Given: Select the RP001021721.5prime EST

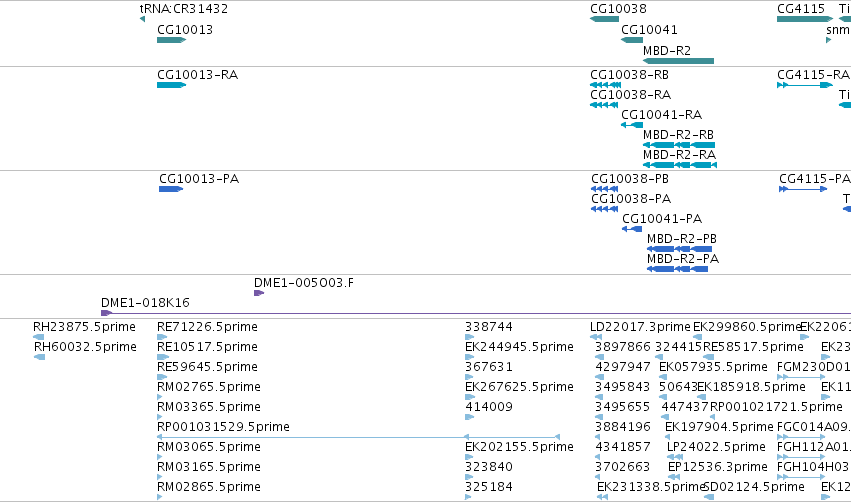Looking at the screenshot, I should point(712,417).
